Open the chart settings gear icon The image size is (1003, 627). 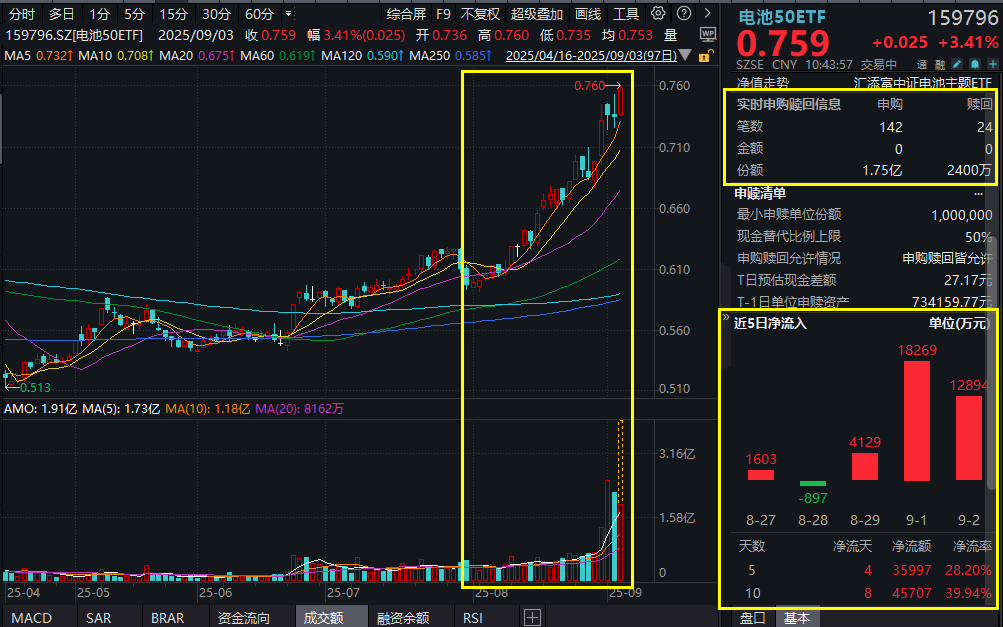pos(657,14)
